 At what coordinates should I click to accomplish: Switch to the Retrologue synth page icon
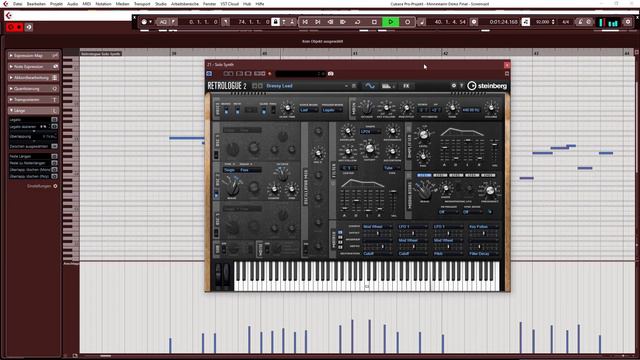coord(369,86)
